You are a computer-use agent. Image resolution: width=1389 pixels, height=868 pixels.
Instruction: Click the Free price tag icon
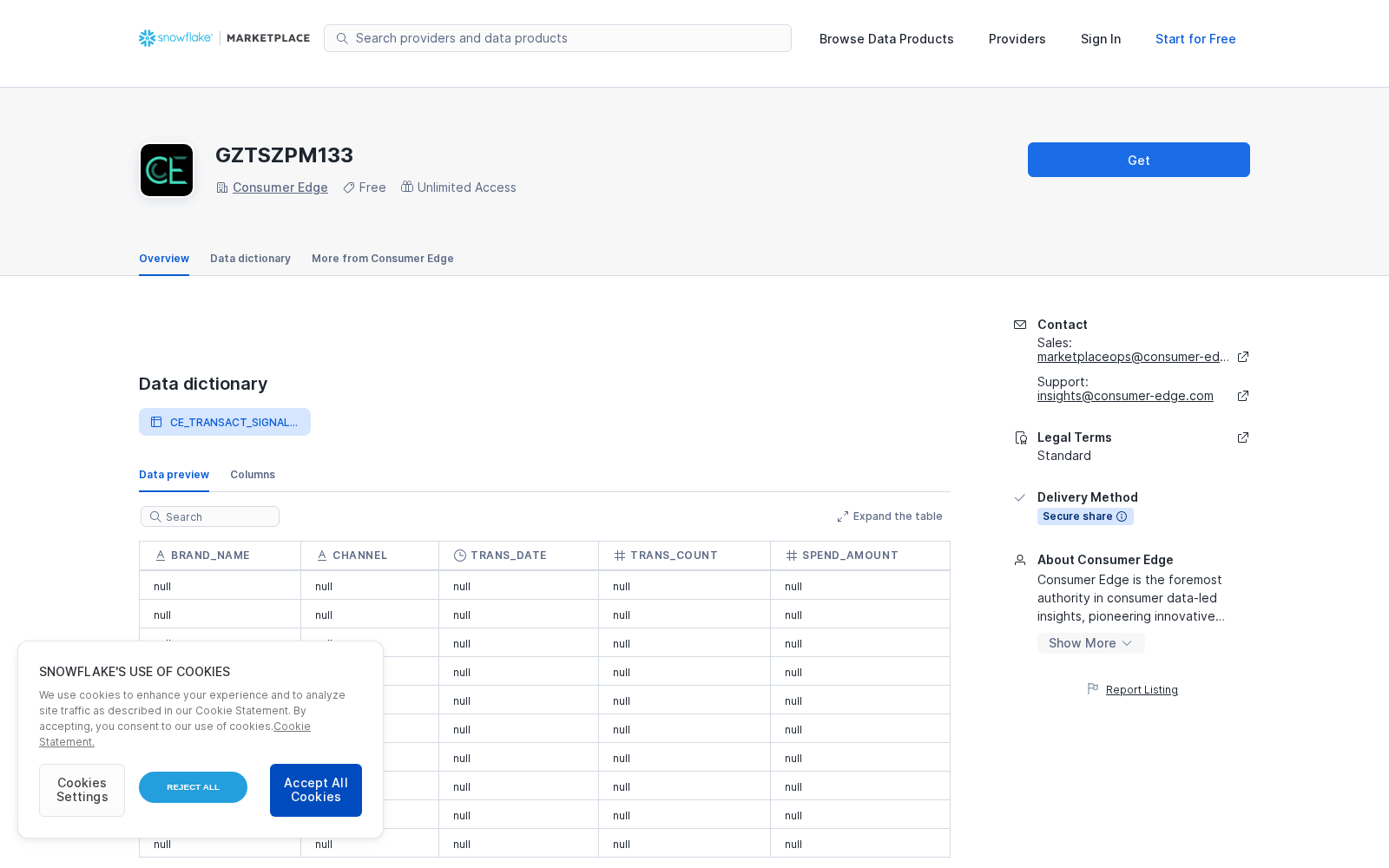(x=349, y=187)
